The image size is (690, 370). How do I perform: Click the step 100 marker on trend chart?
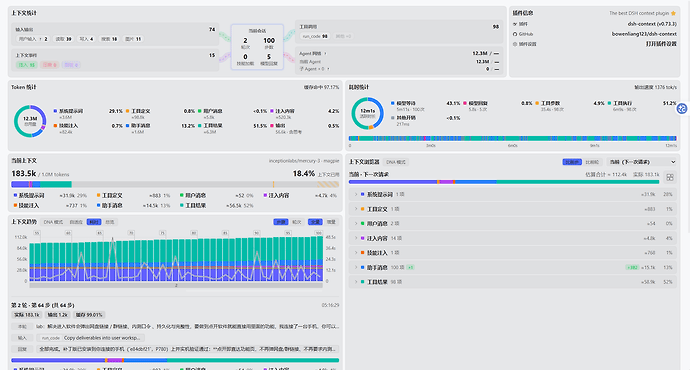(319, 233)
